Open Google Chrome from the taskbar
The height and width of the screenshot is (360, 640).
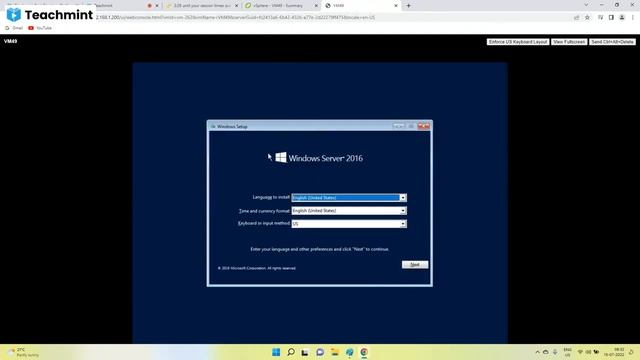[364, 352]
